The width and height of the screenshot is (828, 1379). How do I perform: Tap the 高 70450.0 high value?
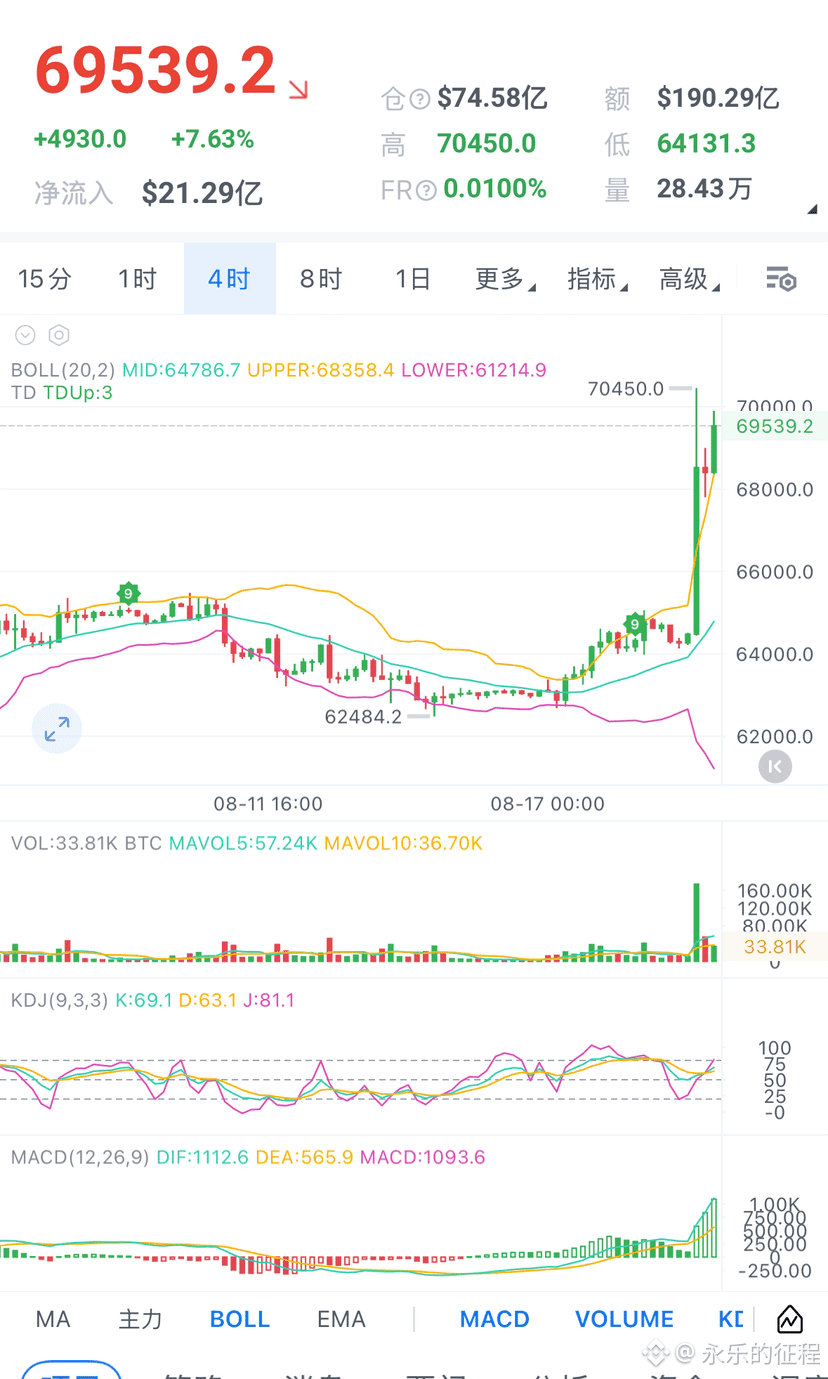click(x=487, y=144)
